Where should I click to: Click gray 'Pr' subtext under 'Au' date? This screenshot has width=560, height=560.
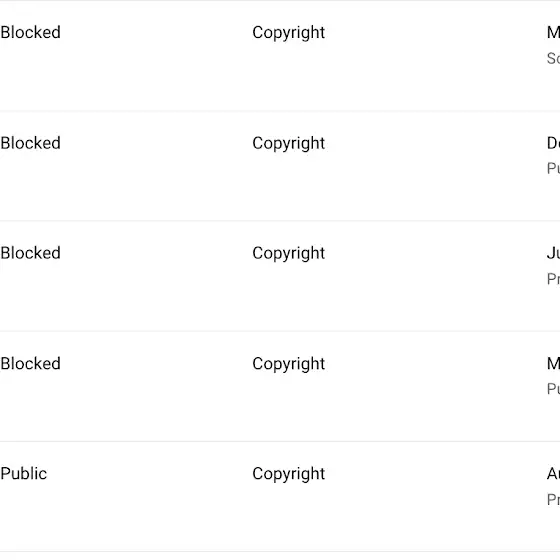(x=553, y=499)
